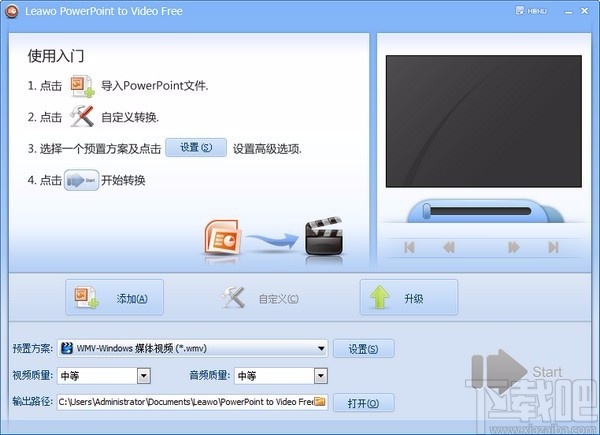Click the rewind button in the preview

coord(449,247)
